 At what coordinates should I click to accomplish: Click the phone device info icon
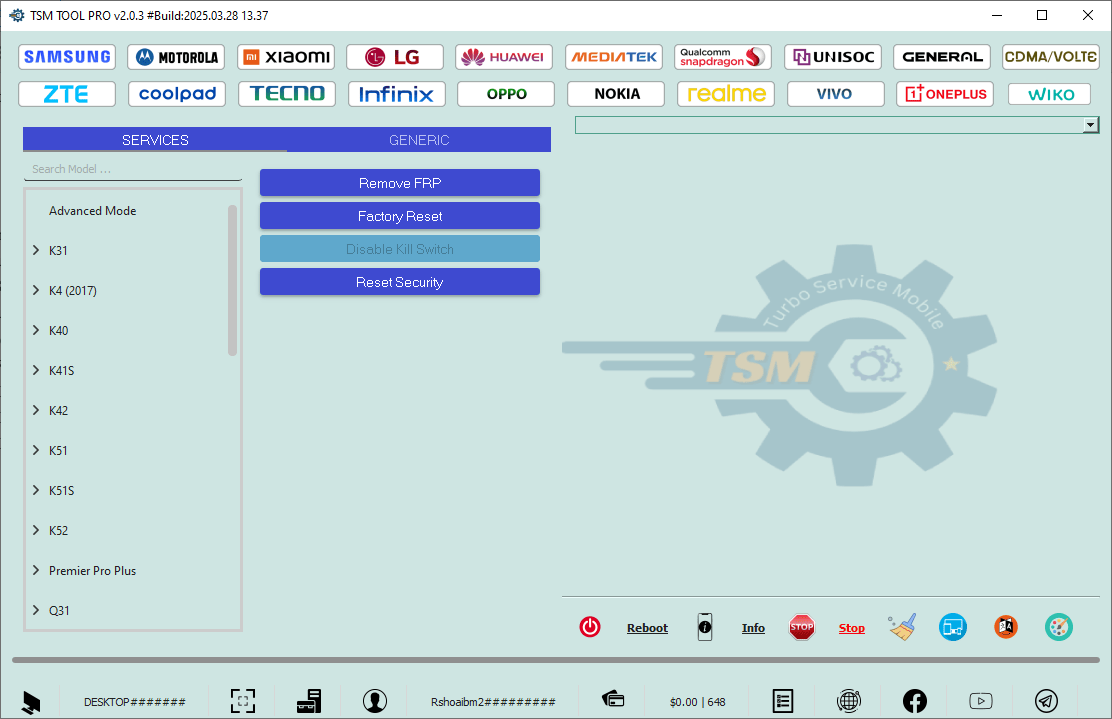705,627
